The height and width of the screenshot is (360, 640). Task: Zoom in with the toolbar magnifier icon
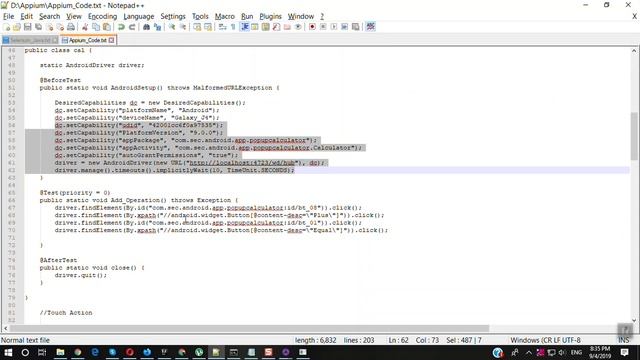172,27
